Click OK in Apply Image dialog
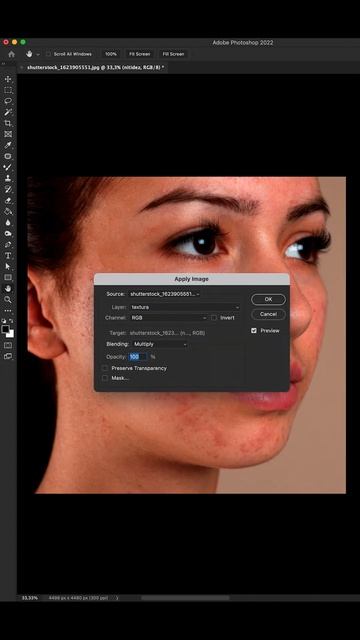Viewport: 360px width, 640px height. click(x=268, y=299)
